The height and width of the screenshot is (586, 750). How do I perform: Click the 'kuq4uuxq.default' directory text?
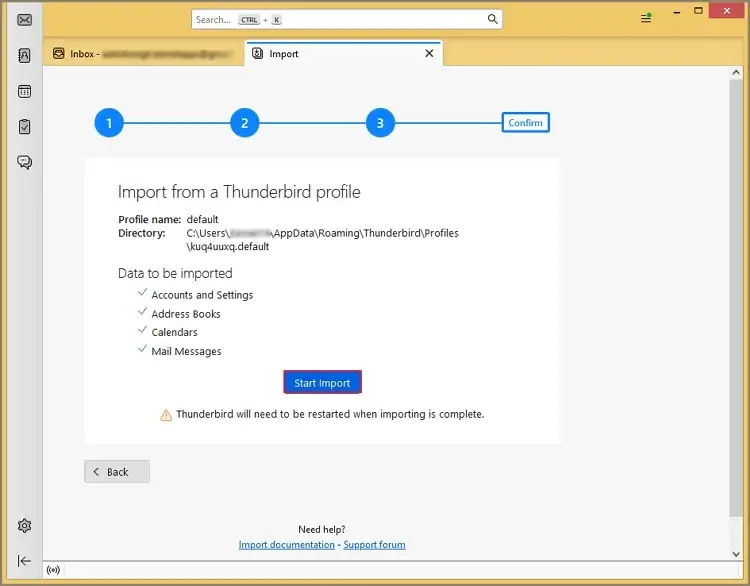[228, 247]
